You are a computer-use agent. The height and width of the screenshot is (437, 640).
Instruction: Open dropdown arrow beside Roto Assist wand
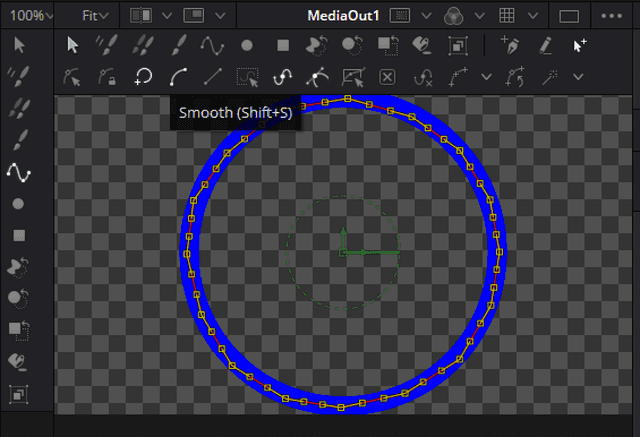point(578,77)
